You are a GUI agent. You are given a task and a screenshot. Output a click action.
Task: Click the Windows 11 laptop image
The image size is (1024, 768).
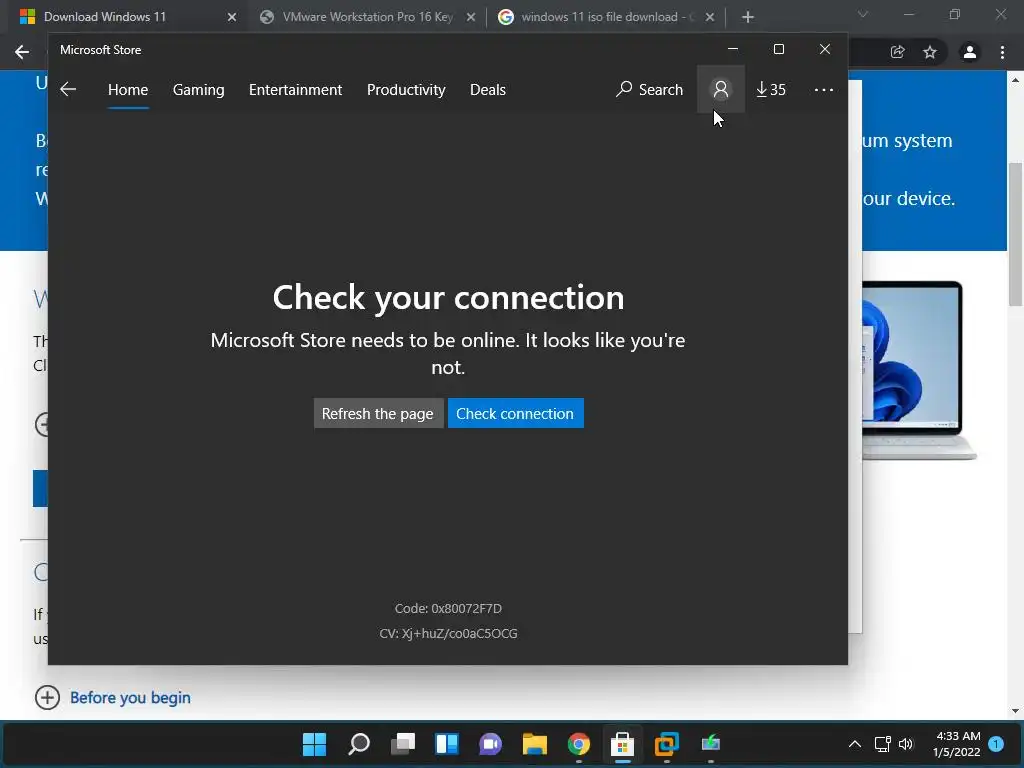tap(920, 370)
